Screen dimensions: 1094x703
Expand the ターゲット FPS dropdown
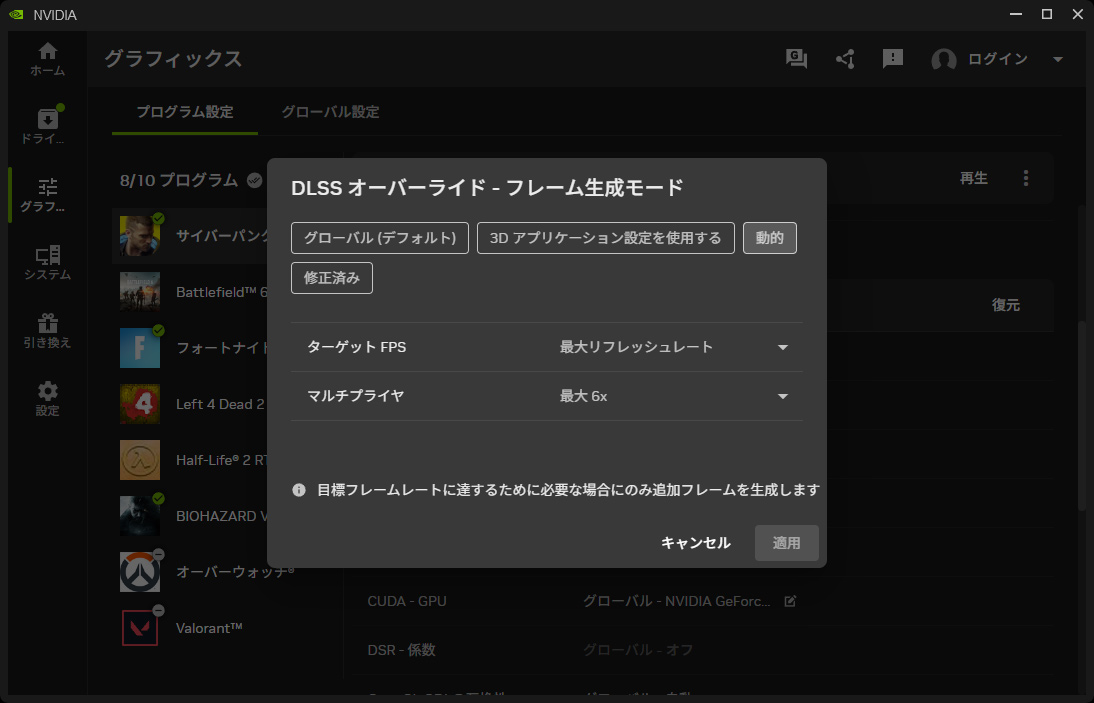click(x=782, y=347)
